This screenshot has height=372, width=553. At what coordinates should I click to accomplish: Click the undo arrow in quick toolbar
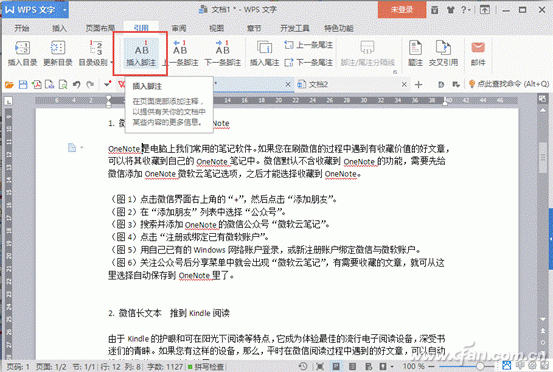tap(77, 85)
